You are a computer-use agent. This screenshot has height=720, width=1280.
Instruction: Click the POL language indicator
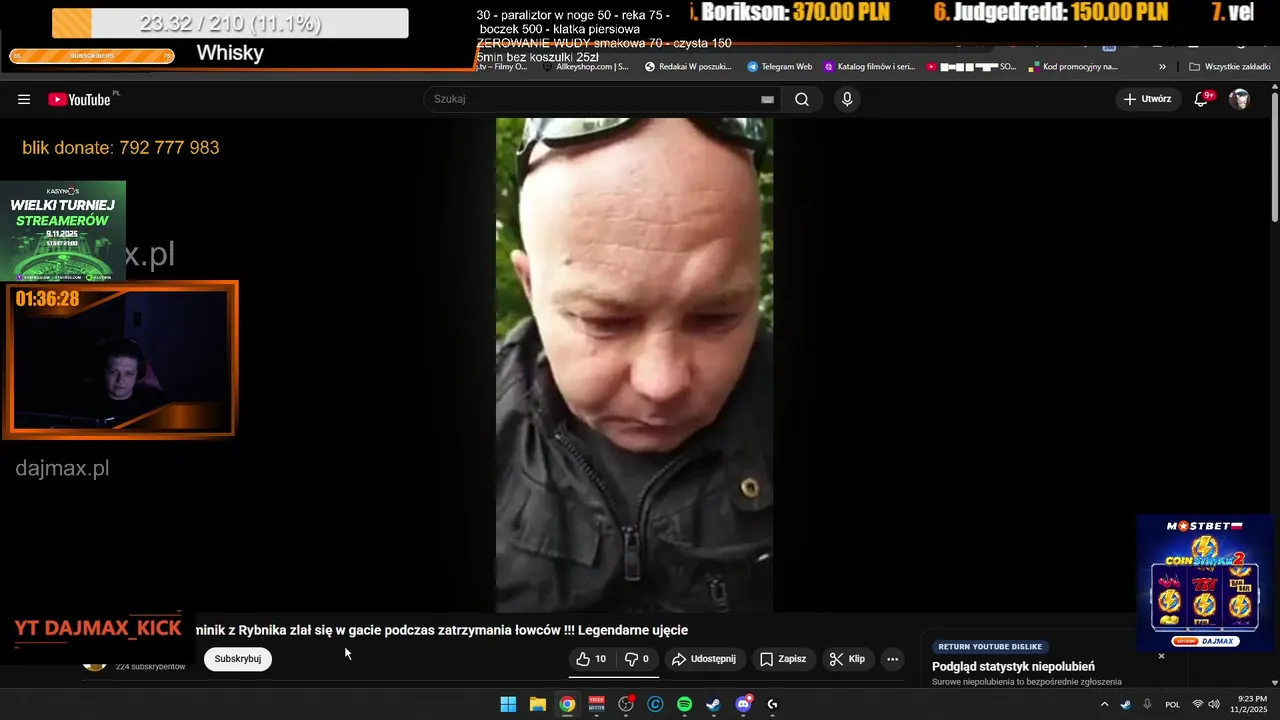click(x=1173, y=704)
